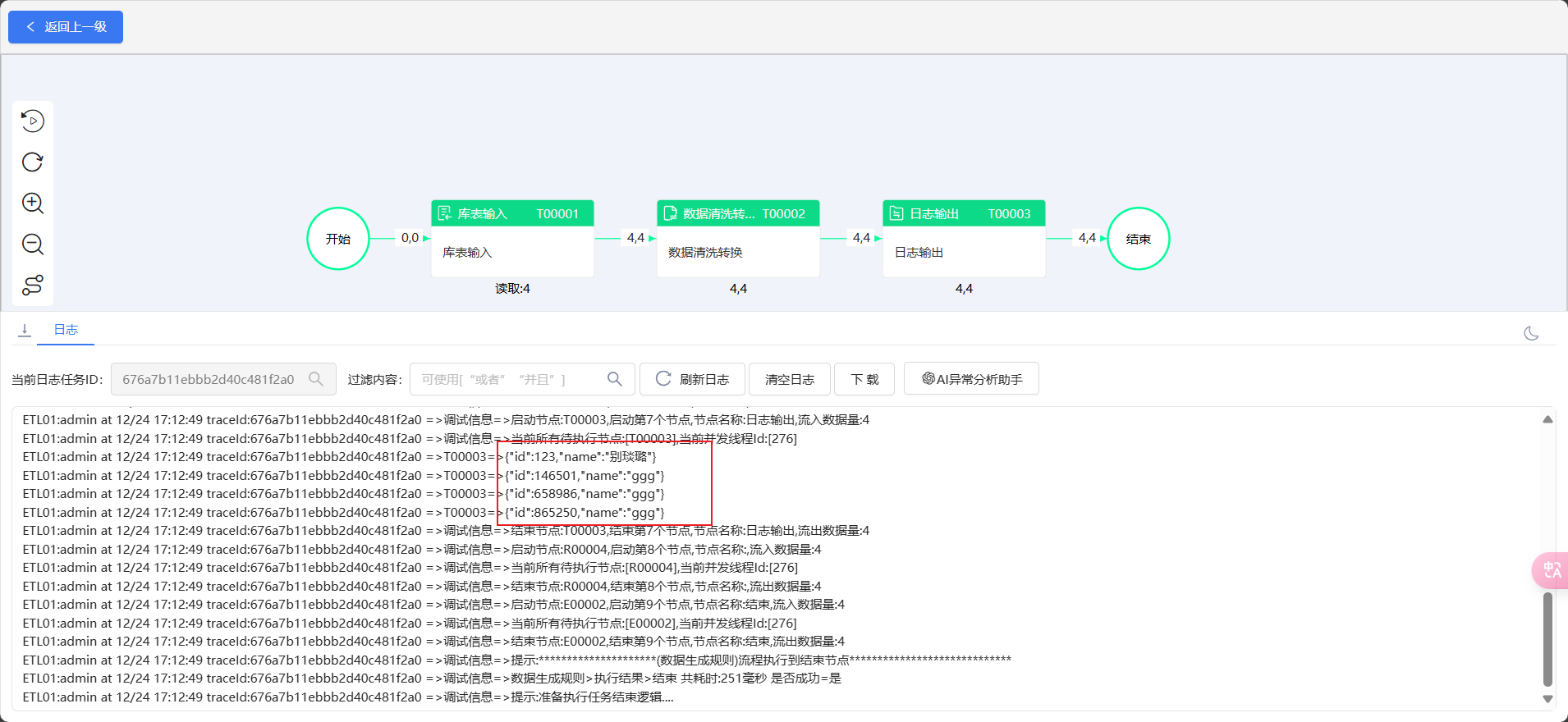
Task: Click the log scrollbar up arrow
Action: [1547, 419]
